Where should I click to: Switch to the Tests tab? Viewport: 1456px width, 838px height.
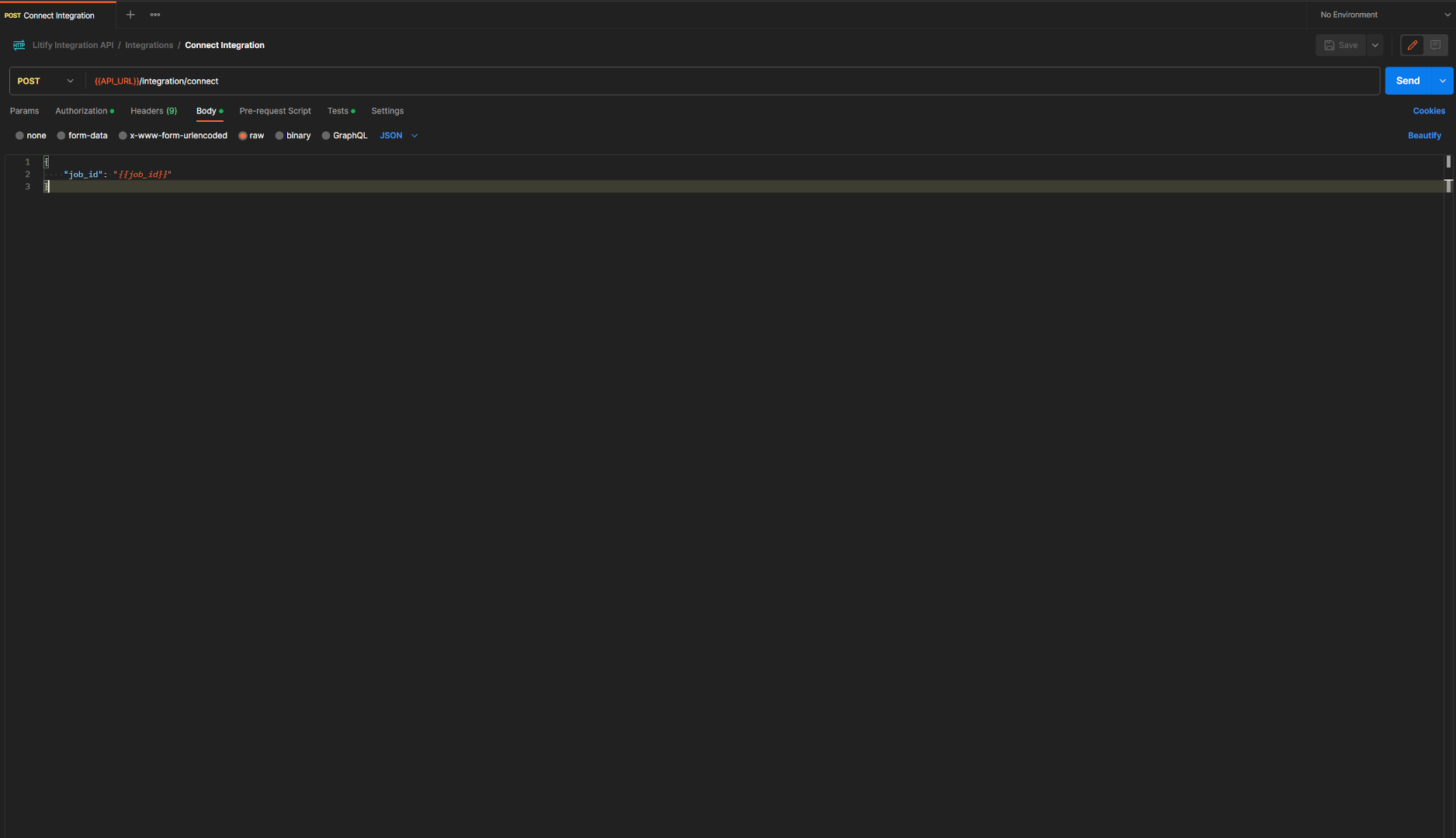338,111
